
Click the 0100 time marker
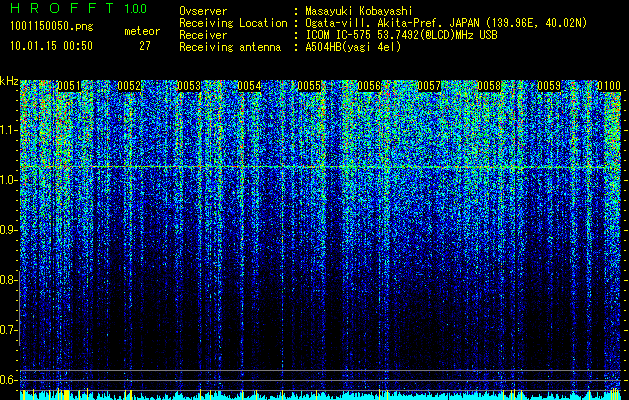(609, 86)
